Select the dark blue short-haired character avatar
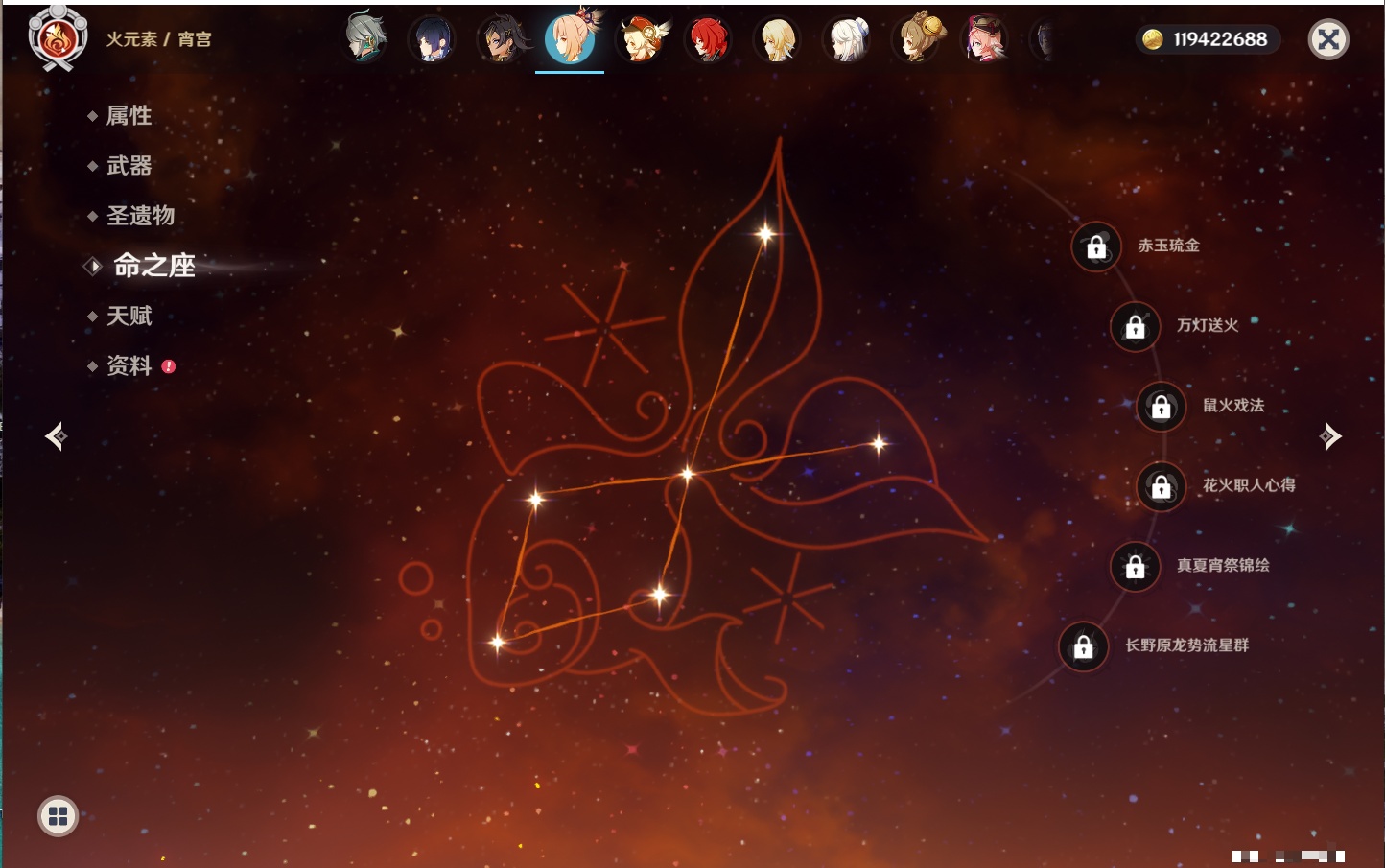1385x868 pixels. [433, 40]
